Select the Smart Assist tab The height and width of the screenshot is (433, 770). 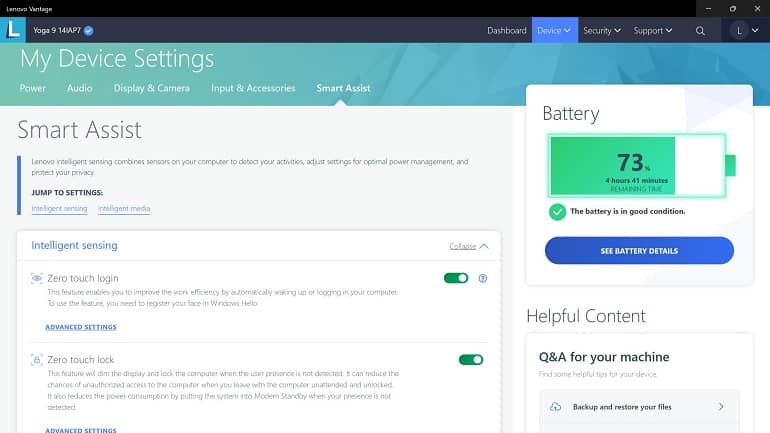tap(343, 88)
